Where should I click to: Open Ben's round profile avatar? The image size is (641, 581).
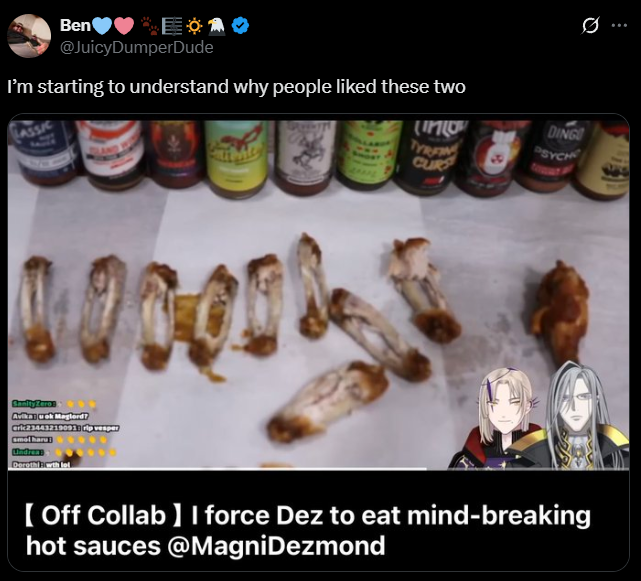[29, 36]
